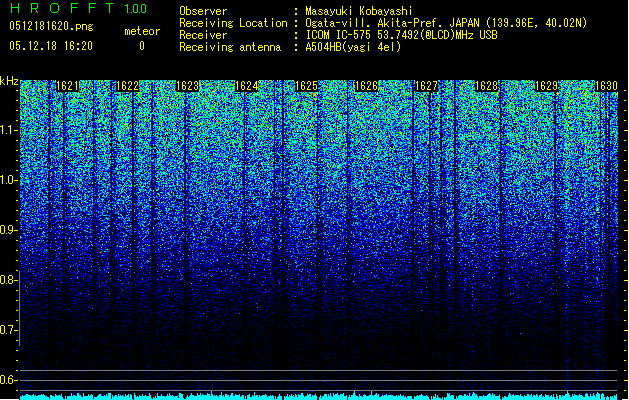
Task: Click the 1622 time marker label
Action: coord(128,86)
